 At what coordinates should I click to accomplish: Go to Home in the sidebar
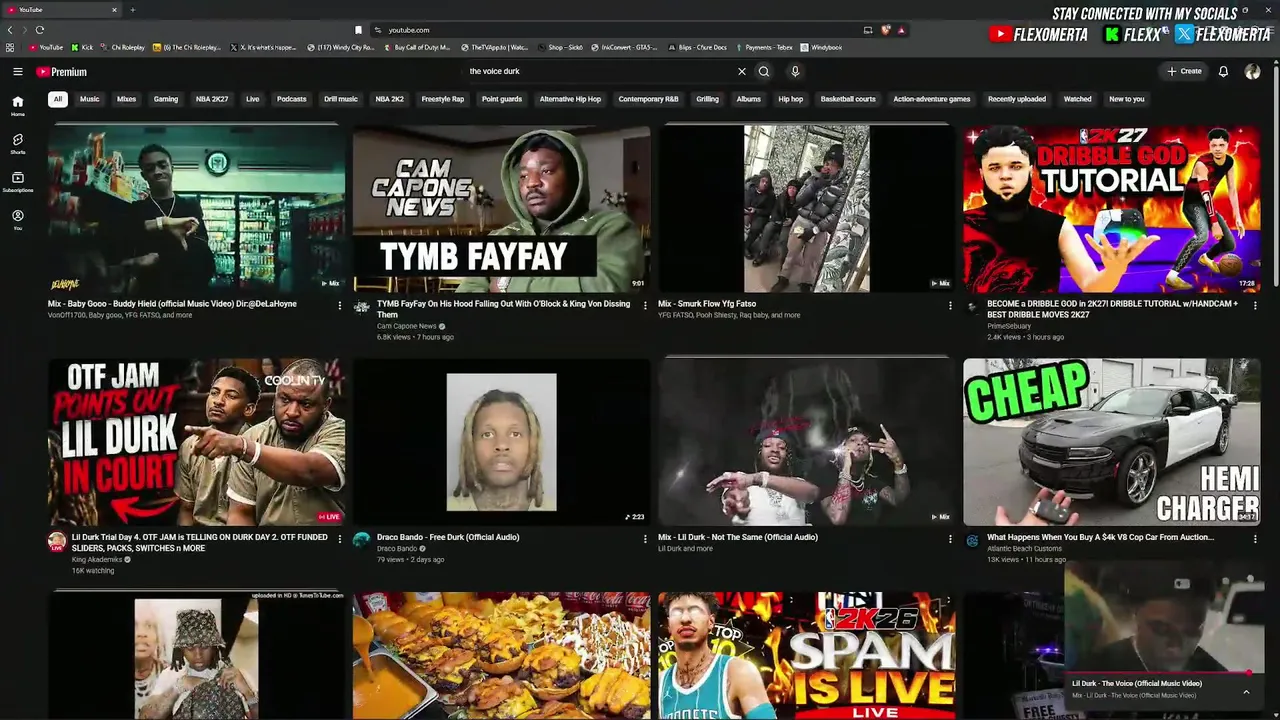coord(17,106)
